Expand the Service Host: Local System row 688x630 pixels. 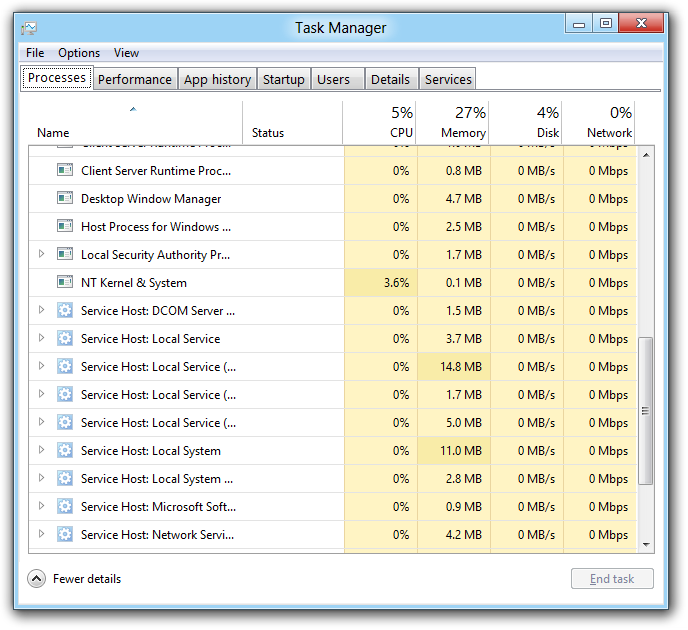[x=41, y=451]
